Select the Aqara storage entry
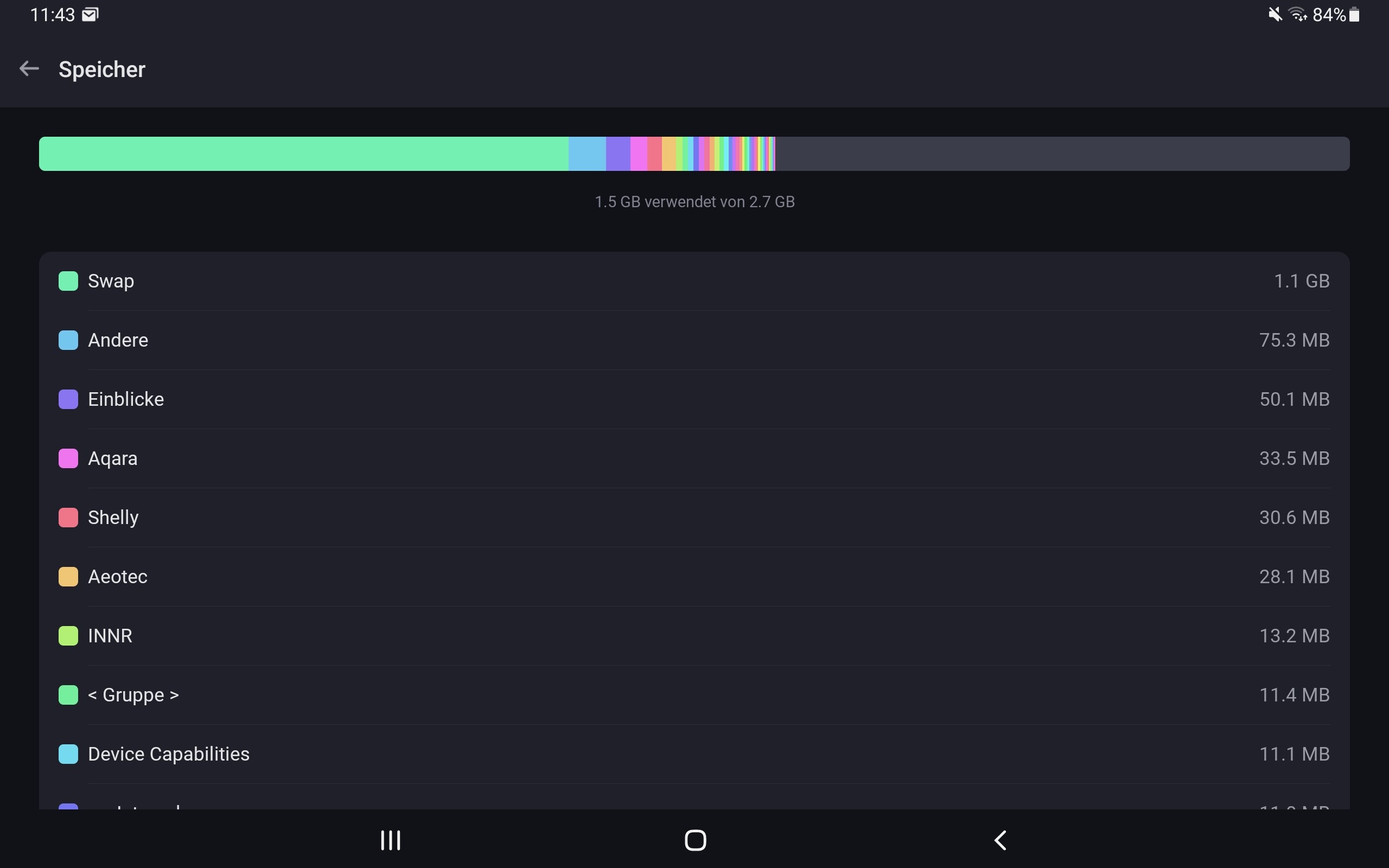This screenshot has width=1389, height=868. tap(694, 459)
